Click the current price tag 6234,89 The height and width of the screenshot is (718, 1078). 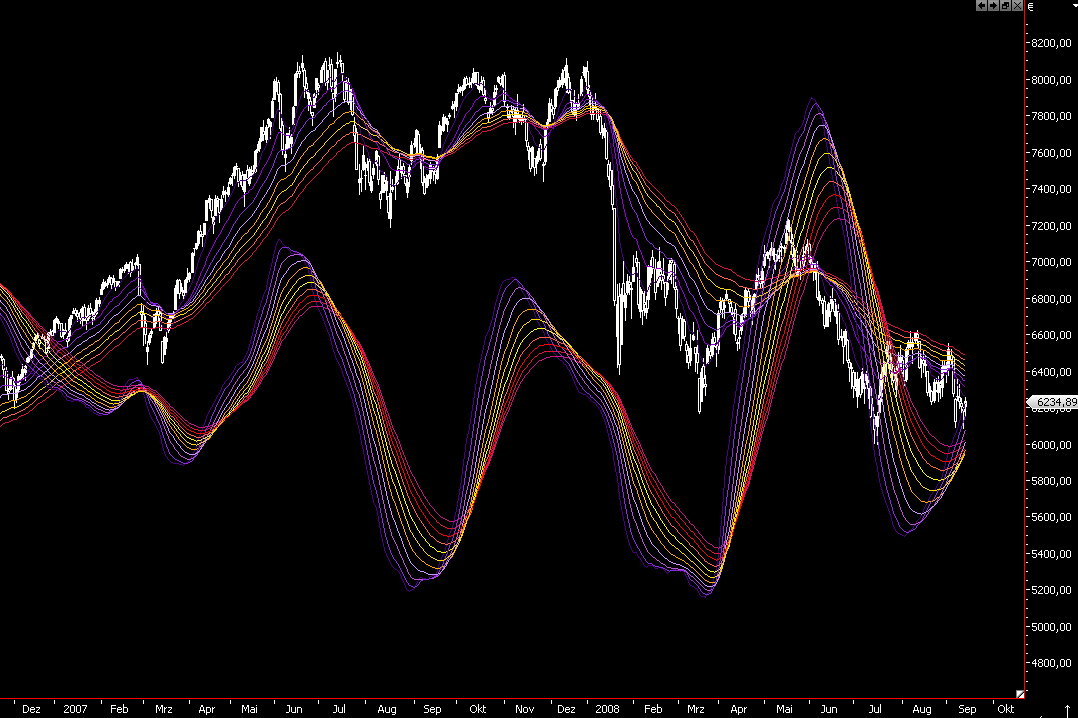click(x=1053, y=402)
